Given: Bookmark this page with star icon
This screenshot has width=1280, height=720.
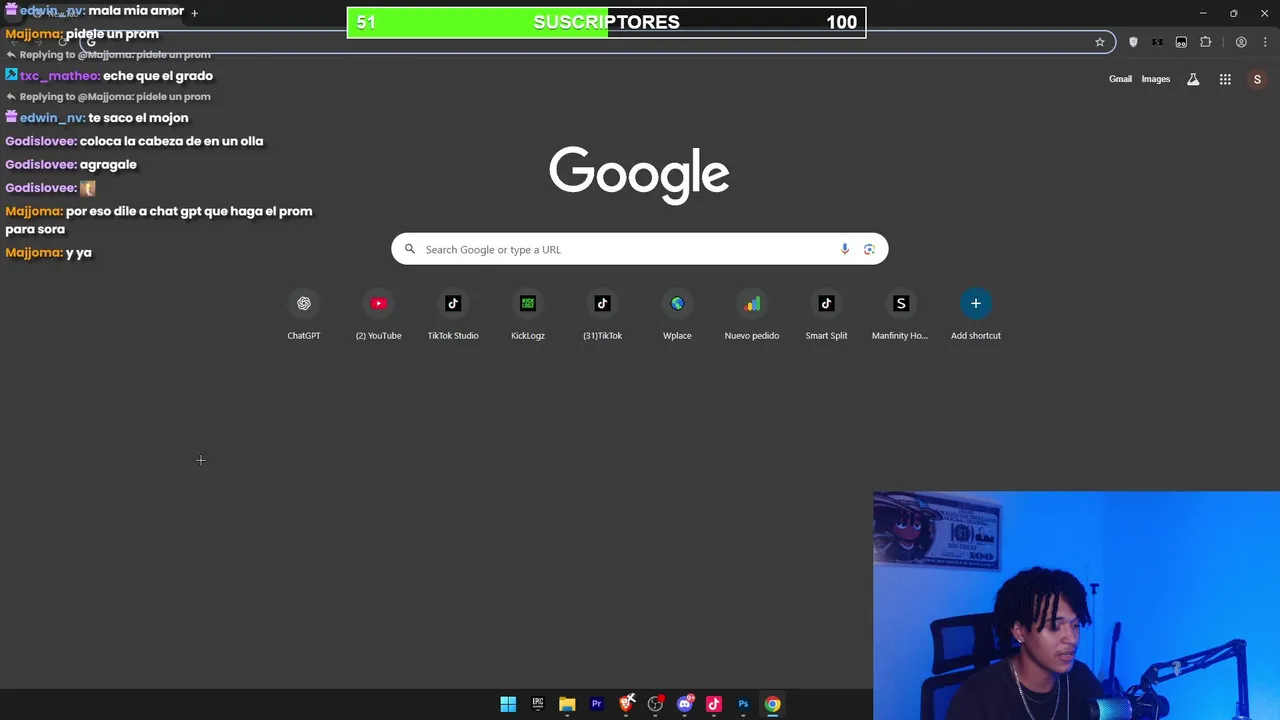Looking at the screenshot, I should pyautogui.click(x=1100, y=42).
